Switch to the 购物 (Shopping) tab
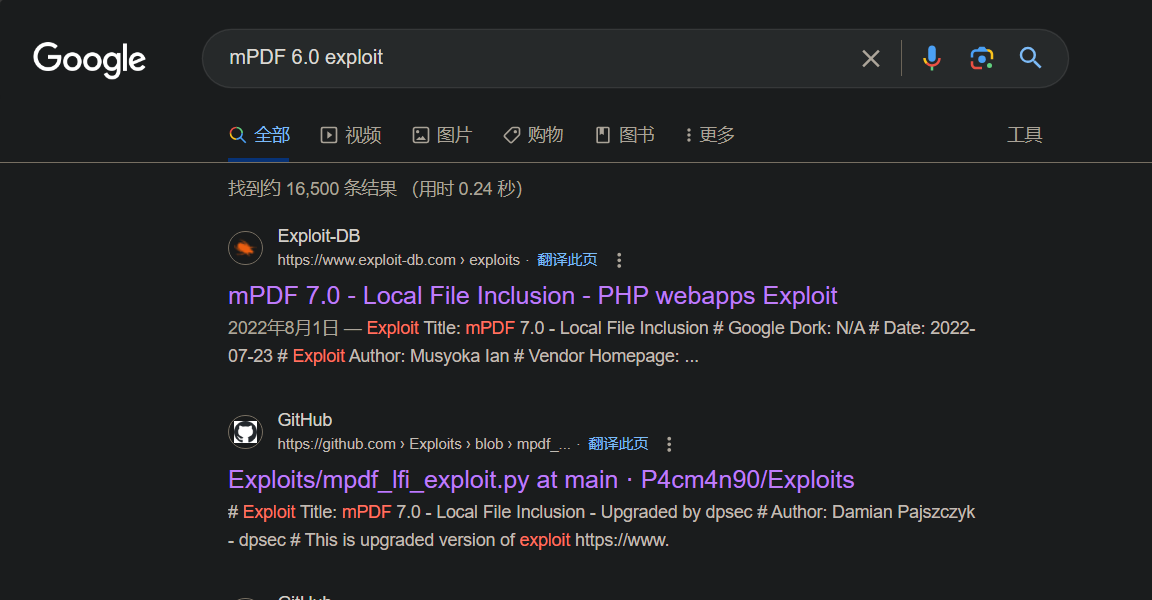Viewport: 1152px width, 600px height. (533, 135)
